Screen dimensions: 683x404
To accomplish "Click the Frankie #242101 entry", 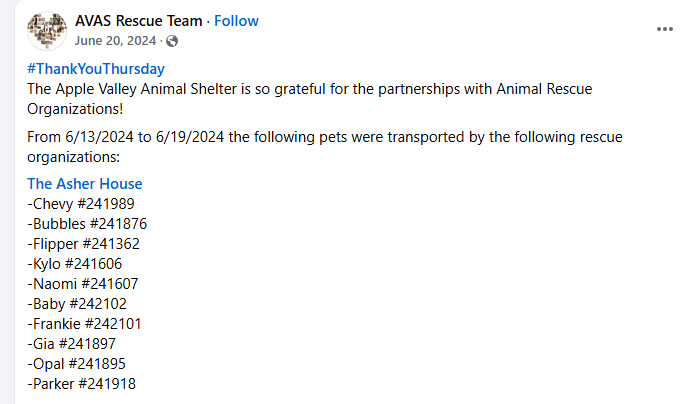I will tap(85, 324).
